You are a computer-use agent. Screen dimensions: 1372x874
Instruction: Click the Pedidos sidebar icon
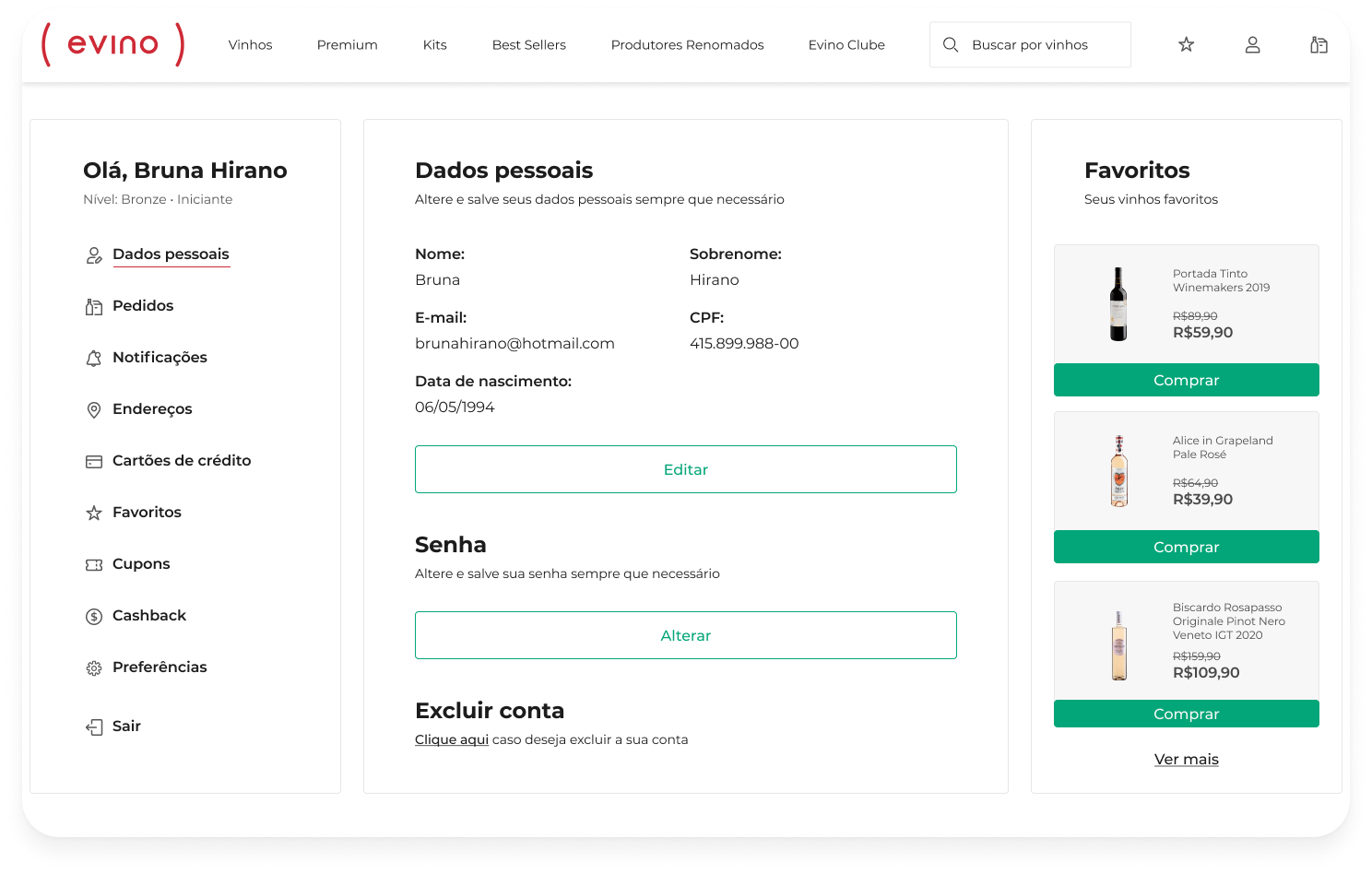(94, 307)
